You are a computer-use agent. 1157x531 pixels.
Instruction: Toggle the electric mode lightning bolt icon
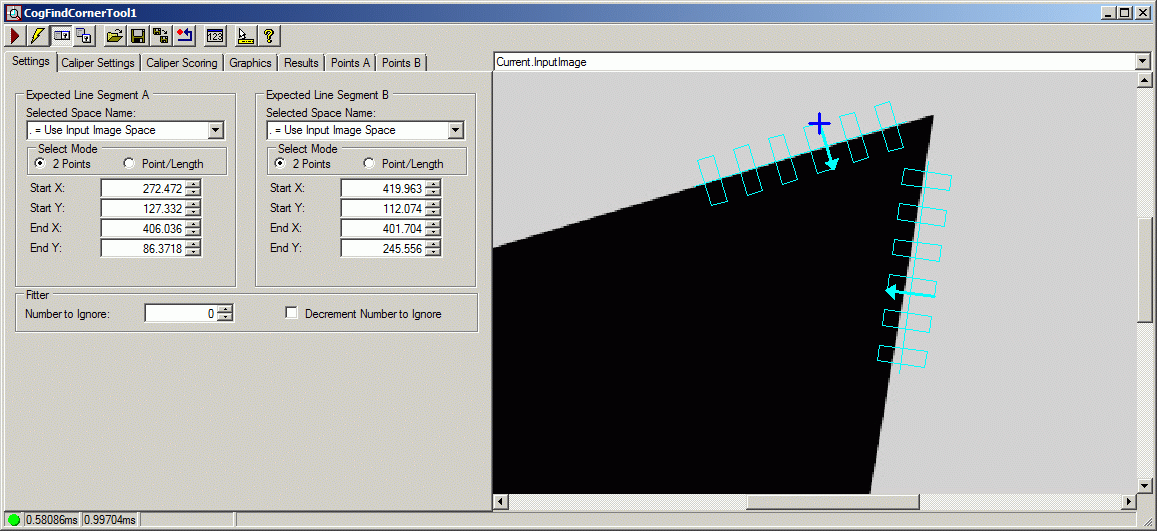37,36
